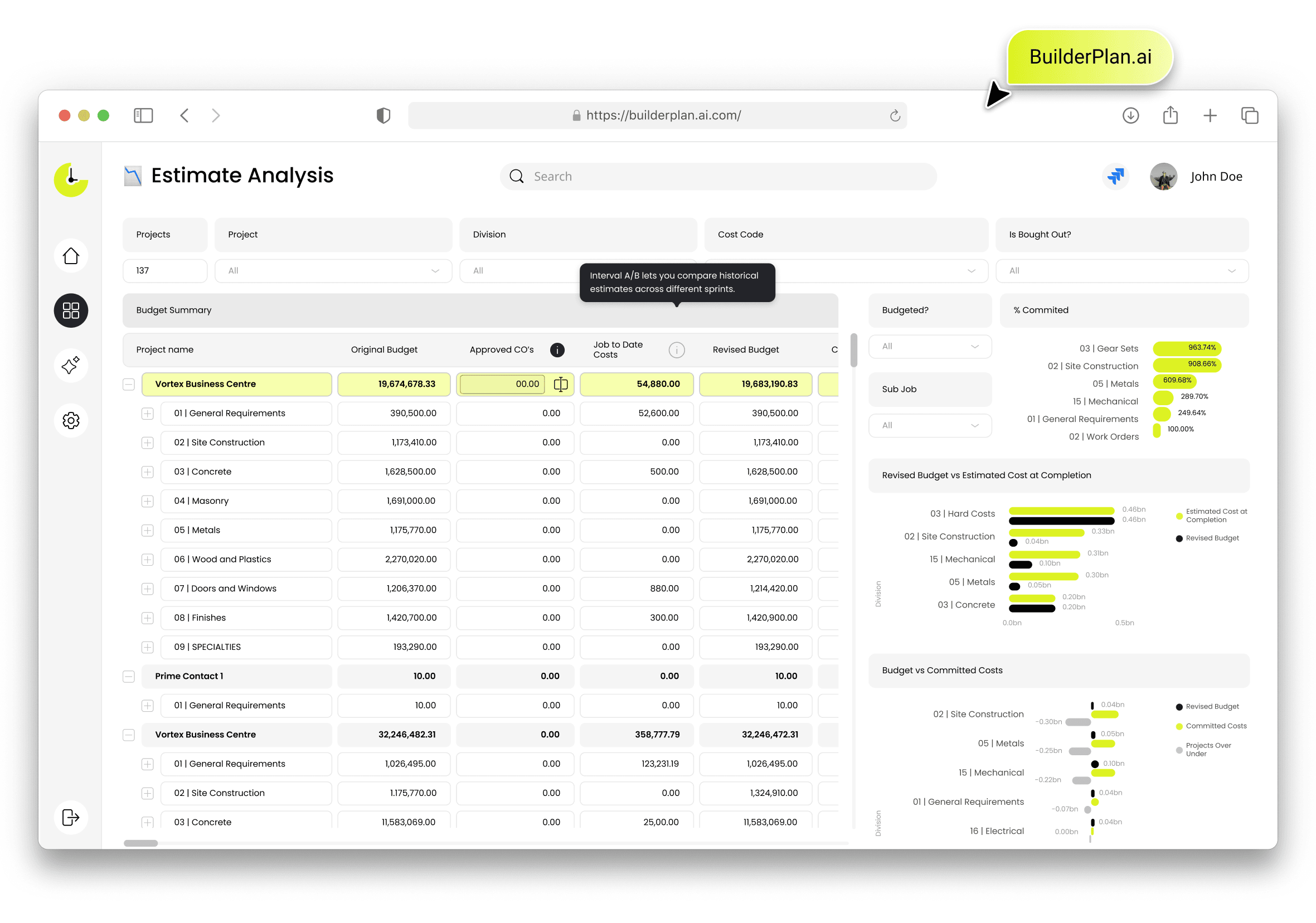Open Settings gear in sidebar
Image resolution: width=1316 pixels, height=923 pixels.
click(x=71, y=421)
